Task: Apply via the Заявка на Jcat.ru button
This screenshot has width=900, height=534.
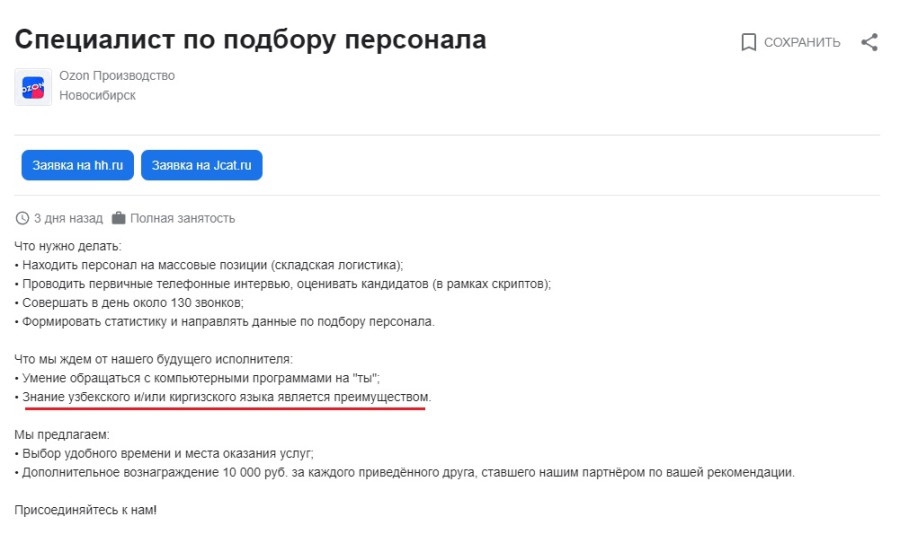Action: (201, 165)
